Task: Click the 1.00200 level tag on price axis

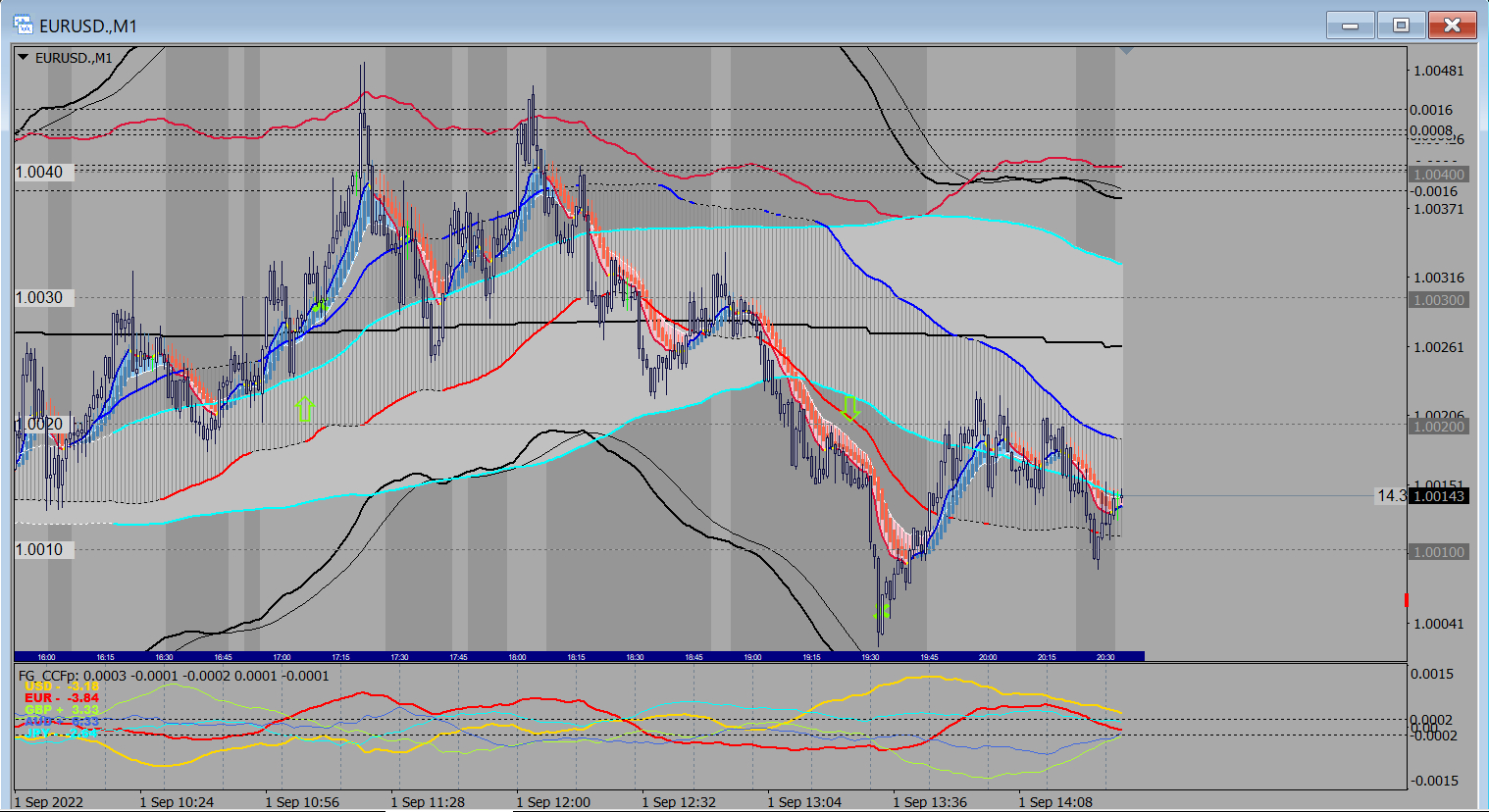Action: [x=1438, y=427]
